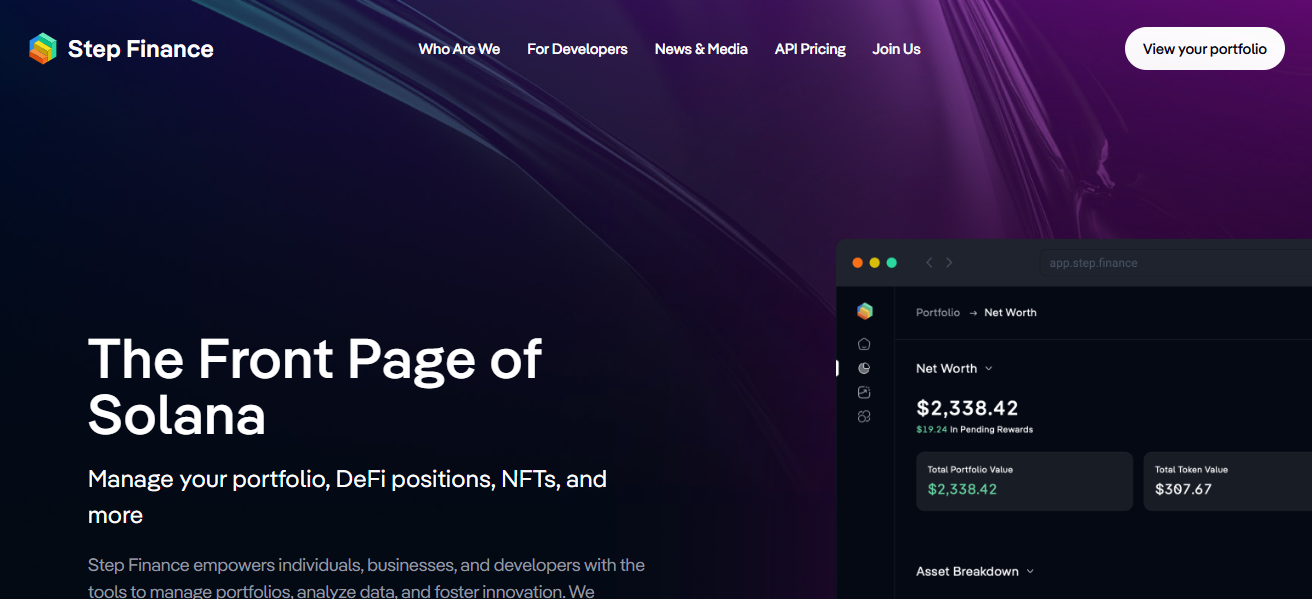Click the View your portfolio button
1312x599 pixels.
(1205, 49)
